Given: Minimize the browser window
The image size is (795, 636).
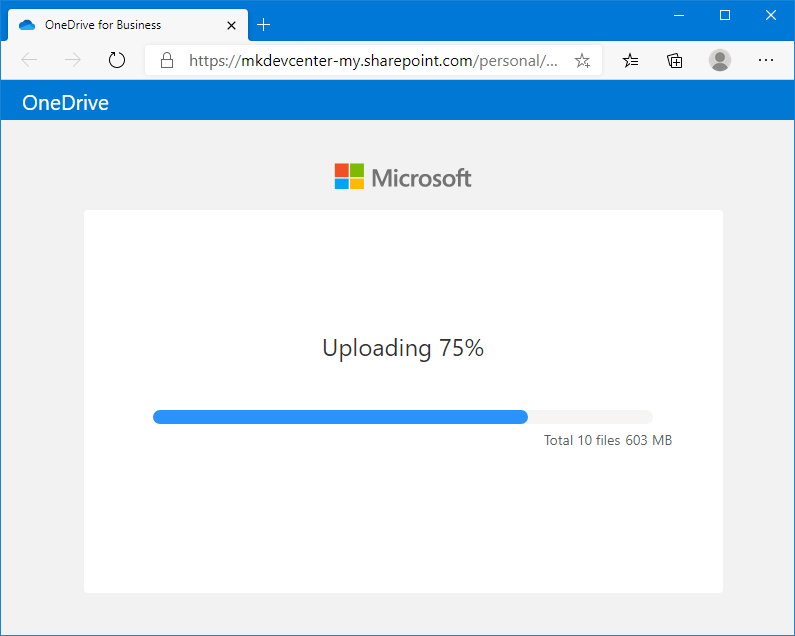Looking at the screenshot, I should tap(679, 16).
